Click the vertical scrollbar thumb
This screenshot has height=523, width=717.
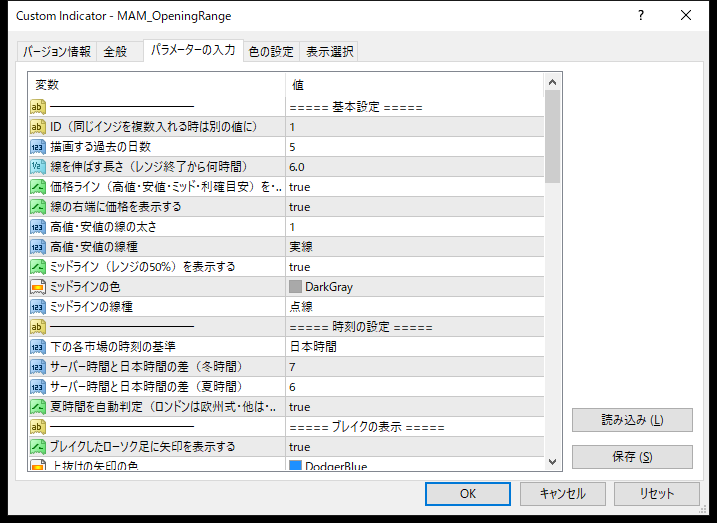[x=552, y=137]
